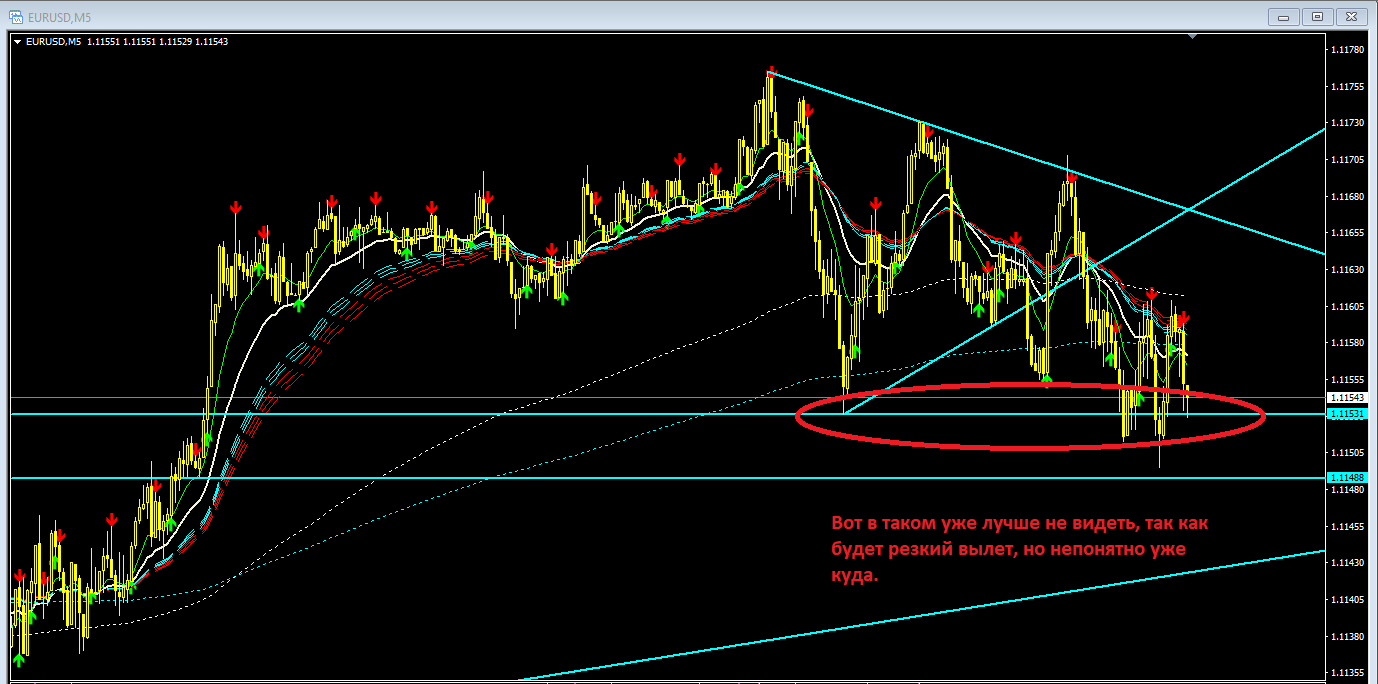Screen dimensions: 1378x684
Task: Click the 1.11655 price scale value
Action: [x=1348, y=232]
